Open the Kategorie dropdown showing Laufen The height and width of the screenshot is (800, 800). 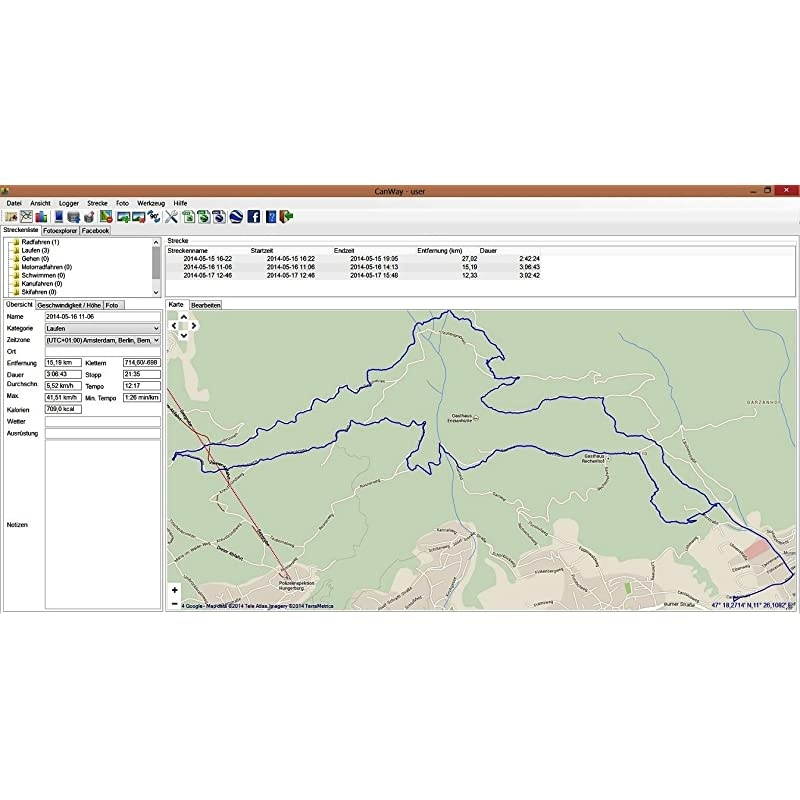click(x=102, y=328)
